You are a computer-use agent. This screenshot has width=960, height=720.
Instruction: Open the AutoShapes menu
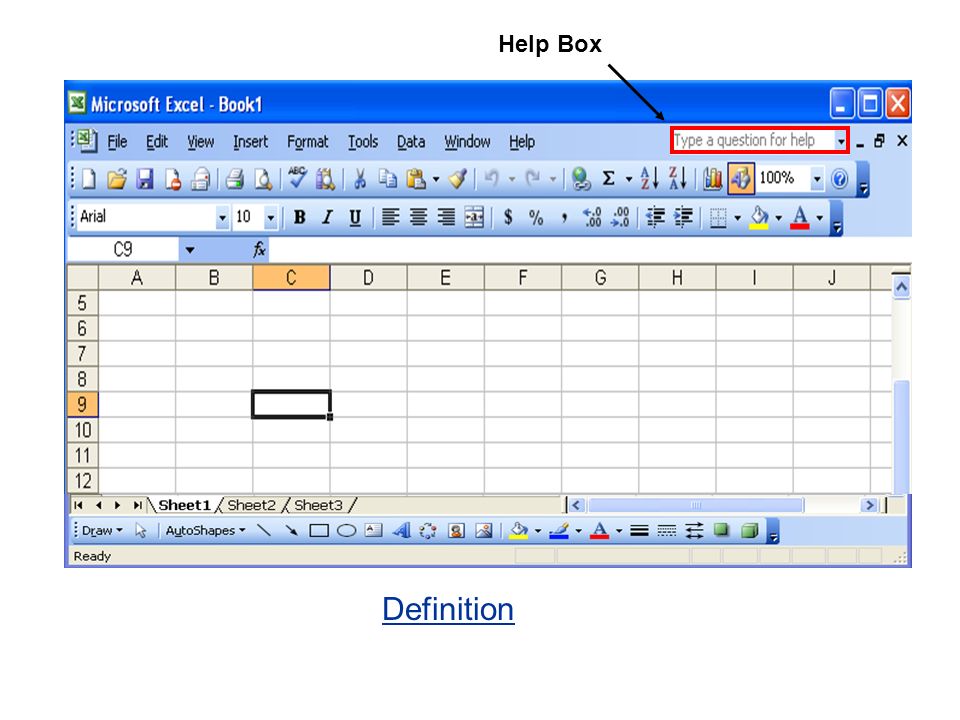pos(205,531)
